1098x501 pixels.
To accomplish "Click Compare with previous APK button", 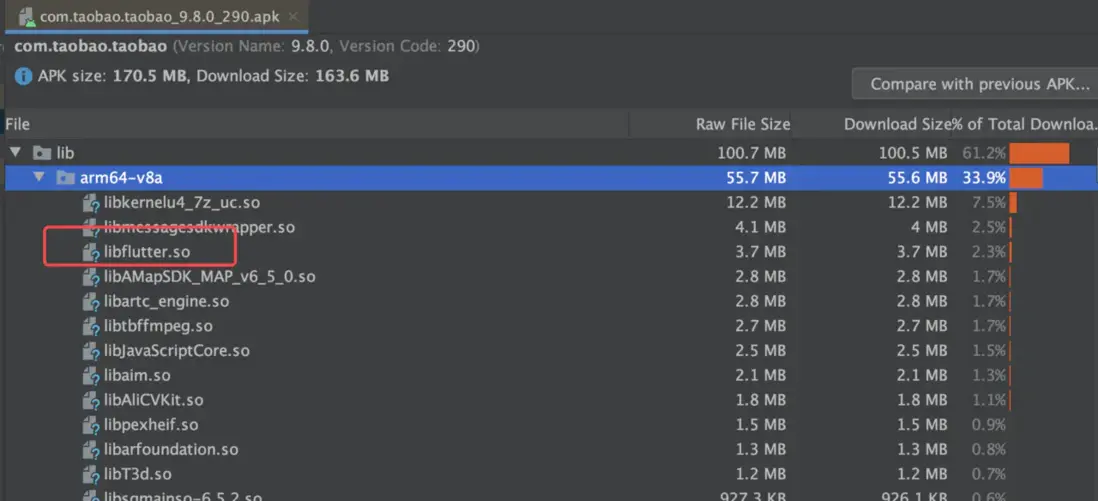I will tap(975, 84).
